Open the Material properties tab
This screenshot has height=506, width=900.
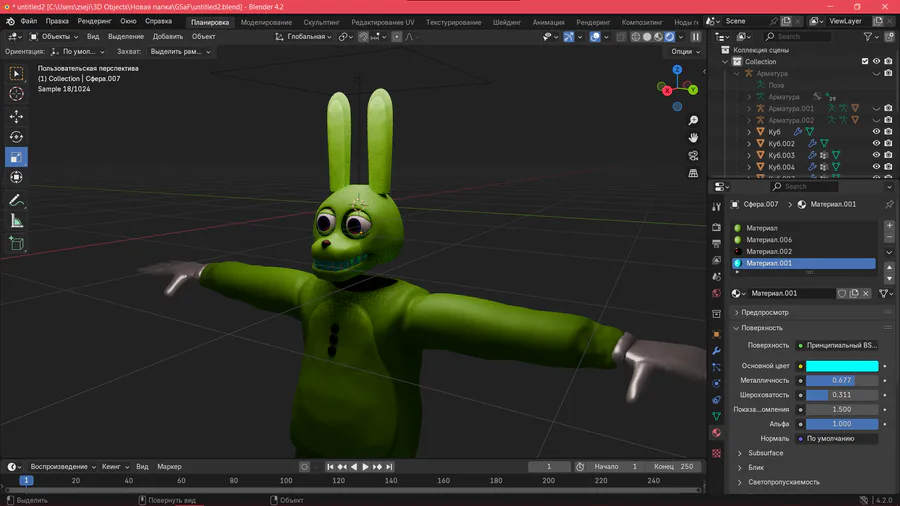716,433
